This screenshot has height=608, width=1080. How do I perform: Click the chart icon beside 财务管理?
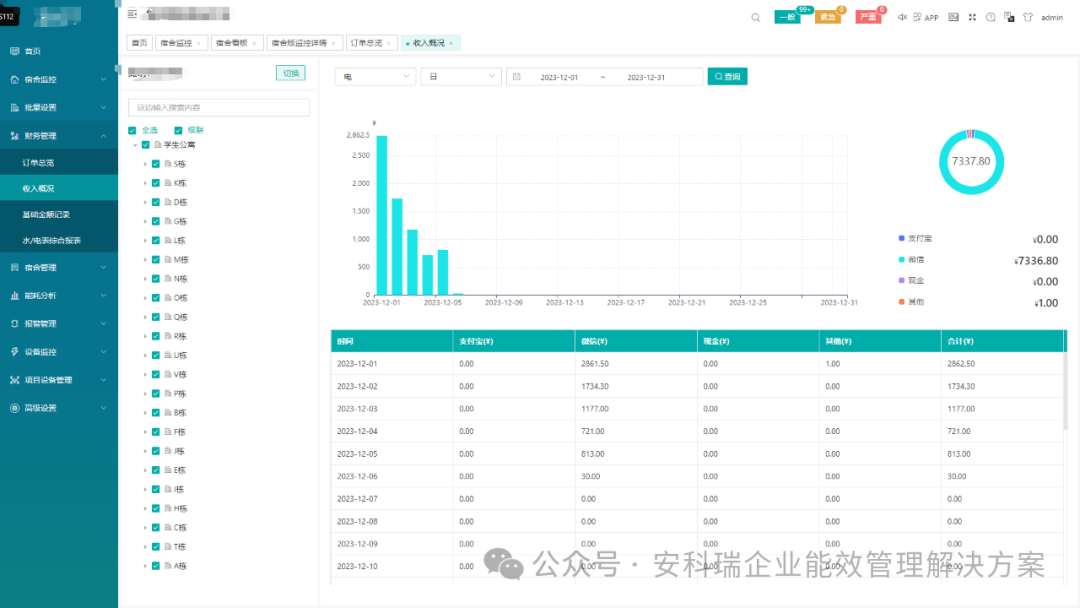[14, 136]
